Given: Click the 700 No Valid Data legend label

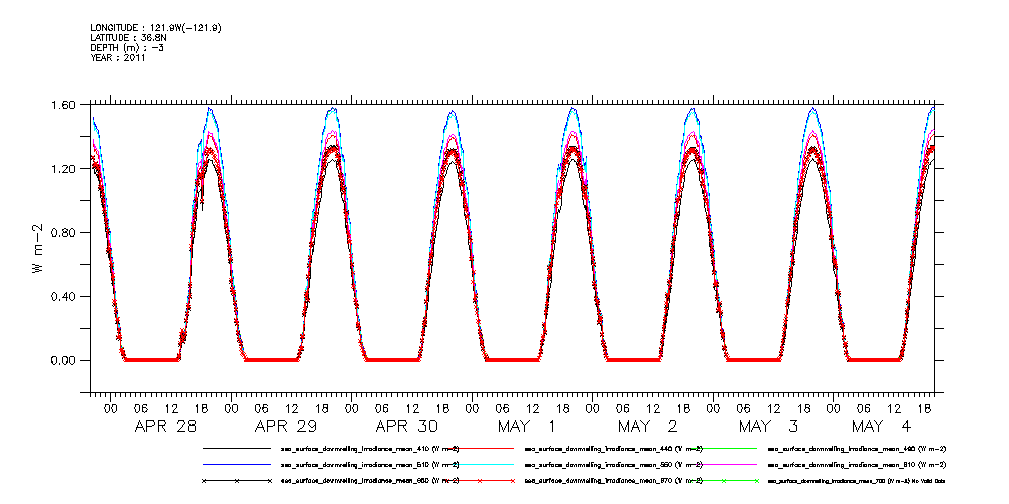Looking at the screenshot, I should 857,481.
